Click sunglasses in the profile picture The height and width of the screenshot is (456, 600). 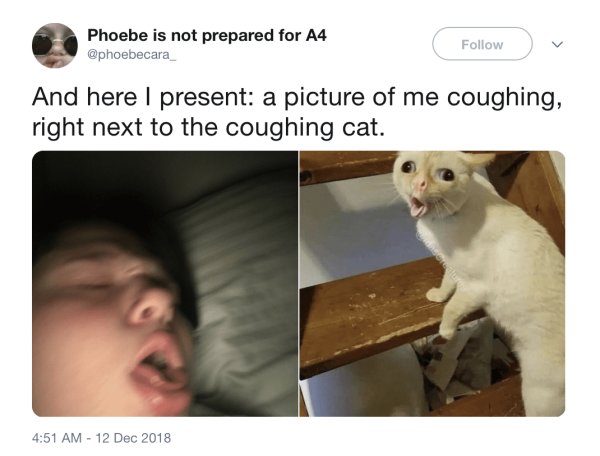coord(55,43)
